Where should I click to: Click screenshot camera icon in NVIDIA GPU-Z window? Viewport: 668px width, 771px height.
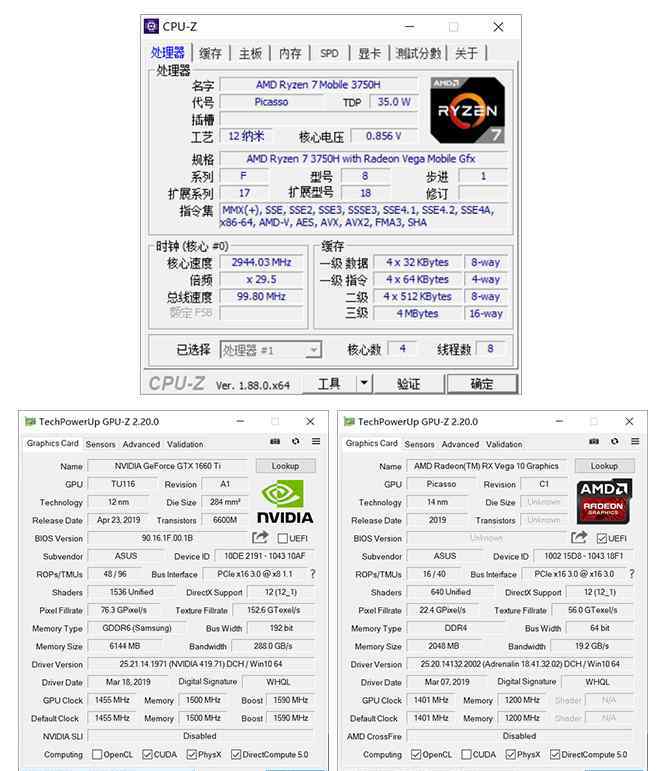pyautogui.click(x=275, y=442)
